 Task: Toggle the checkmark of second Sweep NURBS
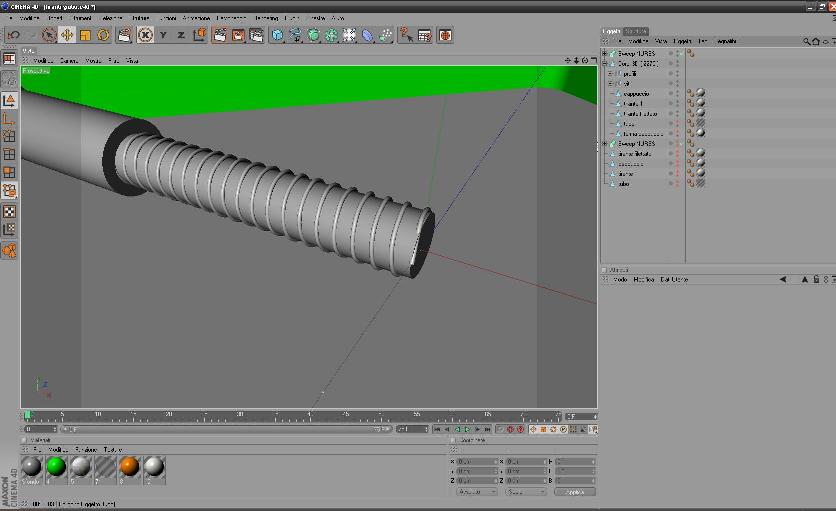click(x=681, y=143)
